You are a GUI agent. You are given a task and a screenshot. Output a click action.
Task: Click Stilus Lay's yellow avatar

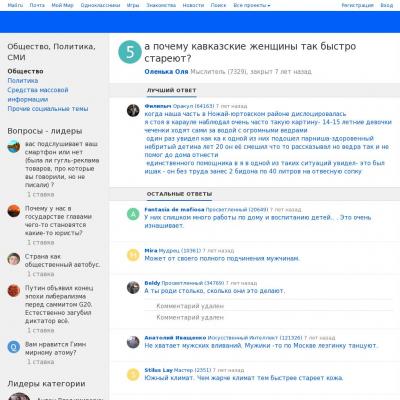point(133,374)
